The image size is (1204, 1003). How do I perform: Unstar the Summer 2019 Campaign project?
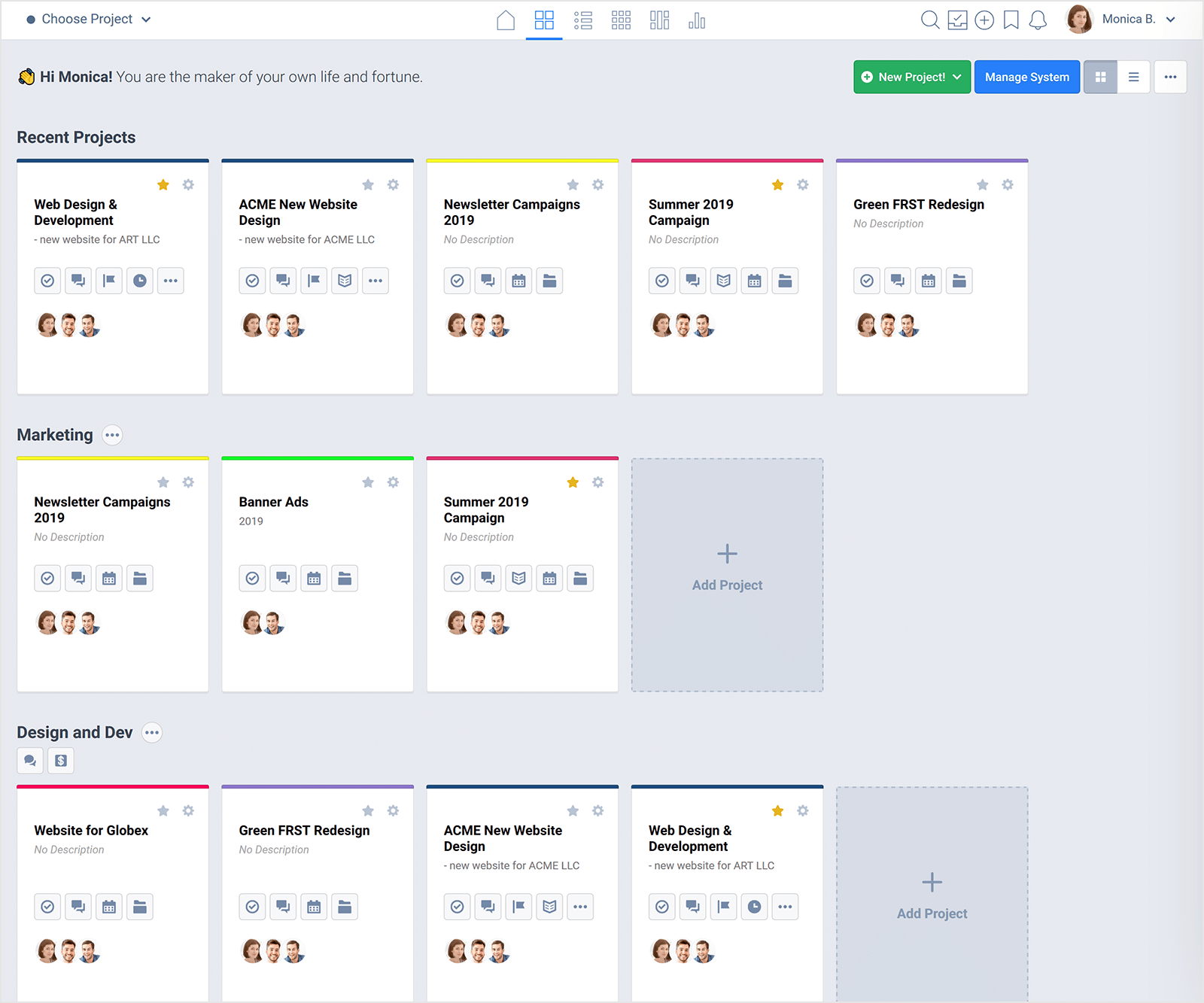point(777,184)
